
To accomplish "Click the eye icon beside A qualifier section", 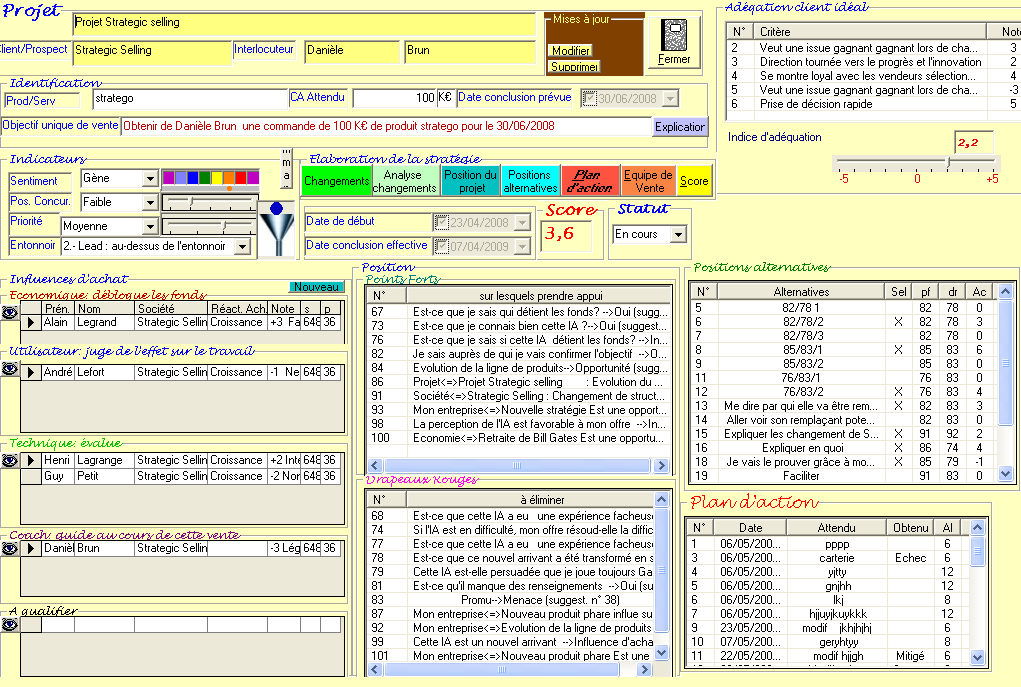I will click(x=10, y=625).
